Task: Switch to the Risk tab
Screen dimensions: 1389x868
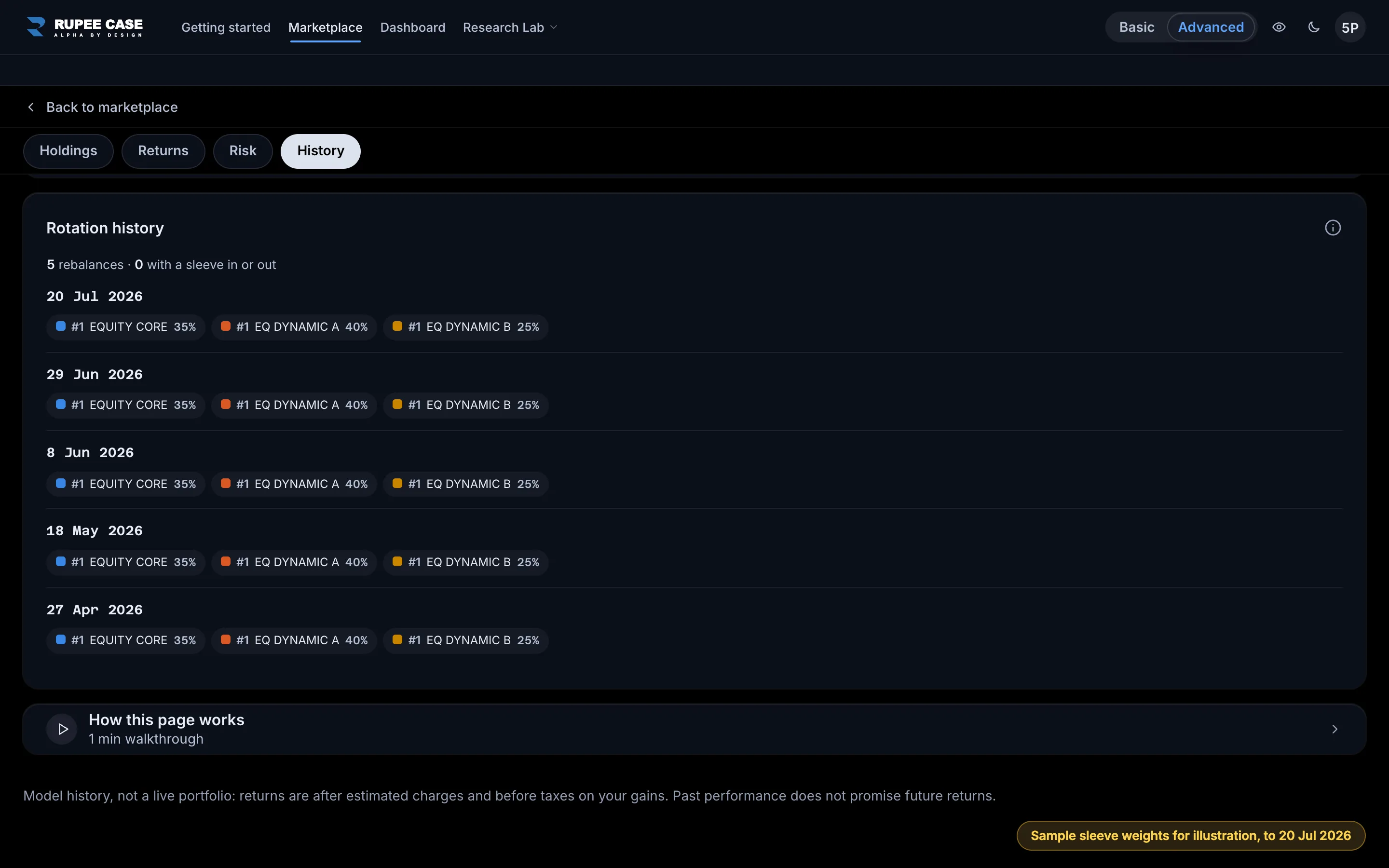Action: tap(243, 151)
